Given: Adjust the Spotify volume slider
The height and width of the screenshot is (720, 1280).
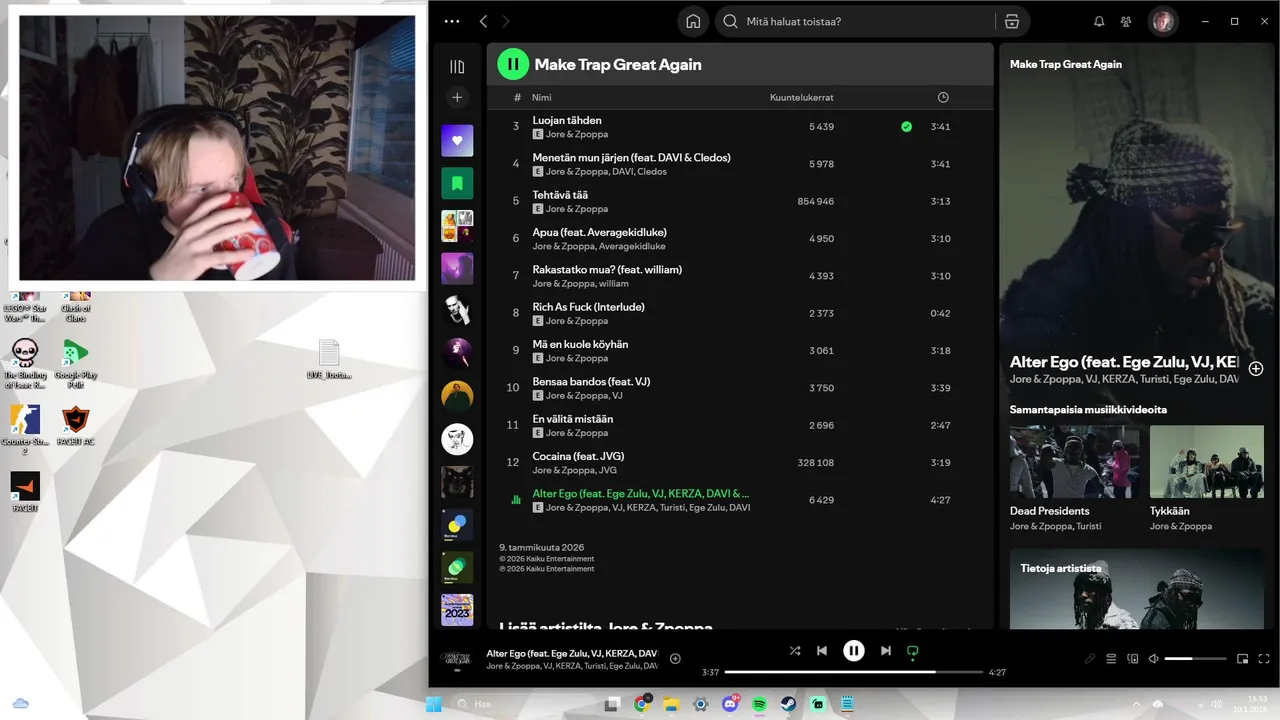Looking at the screenshot, I should (x=1195, y=659).
